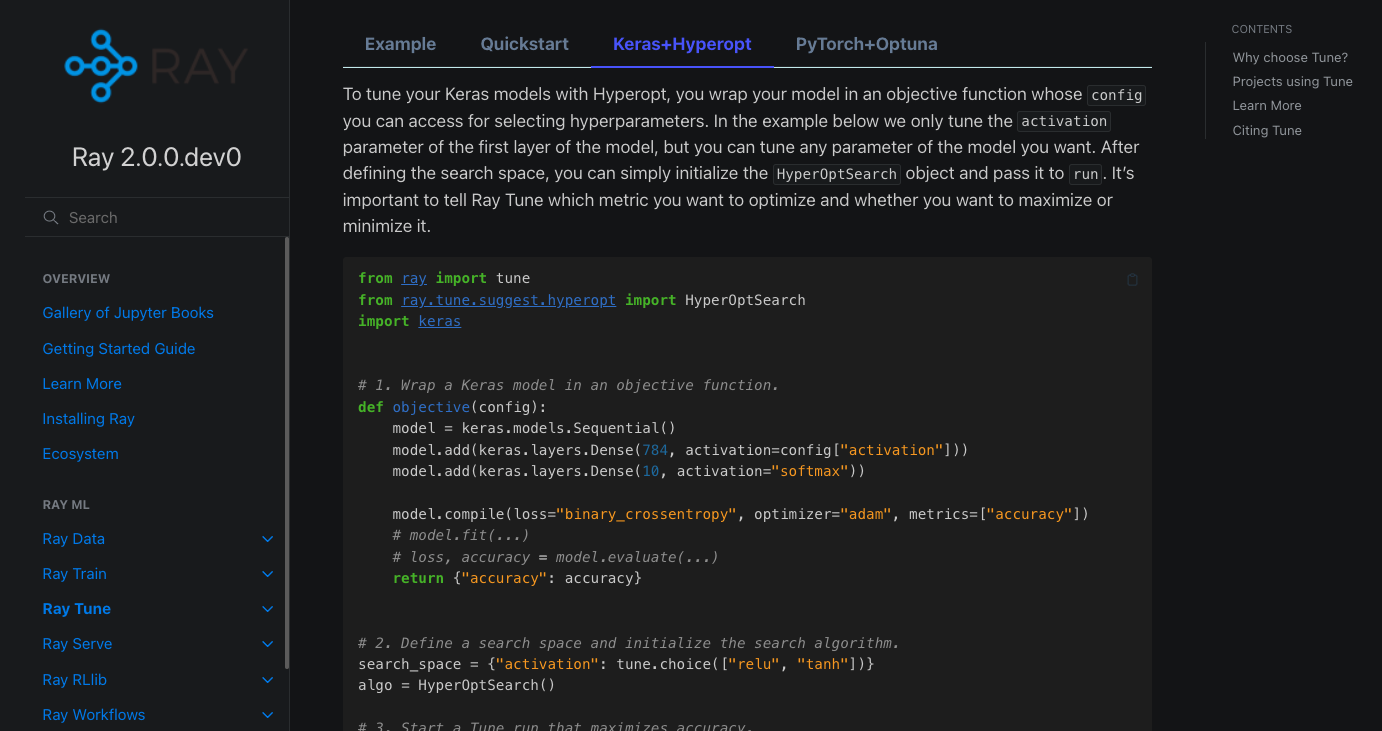Image resolution: width=1382 pixels, height=731 pixels.
Task: Click comment '# 2. Define a search space'
Action: [x=629, y=643]
